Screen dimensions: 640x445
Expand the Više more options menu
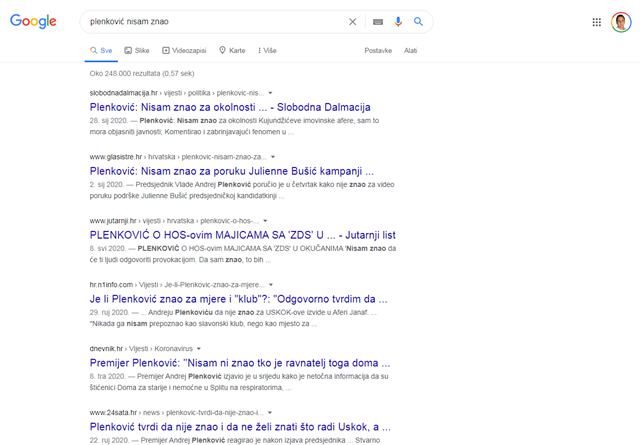tap(267, 50)
